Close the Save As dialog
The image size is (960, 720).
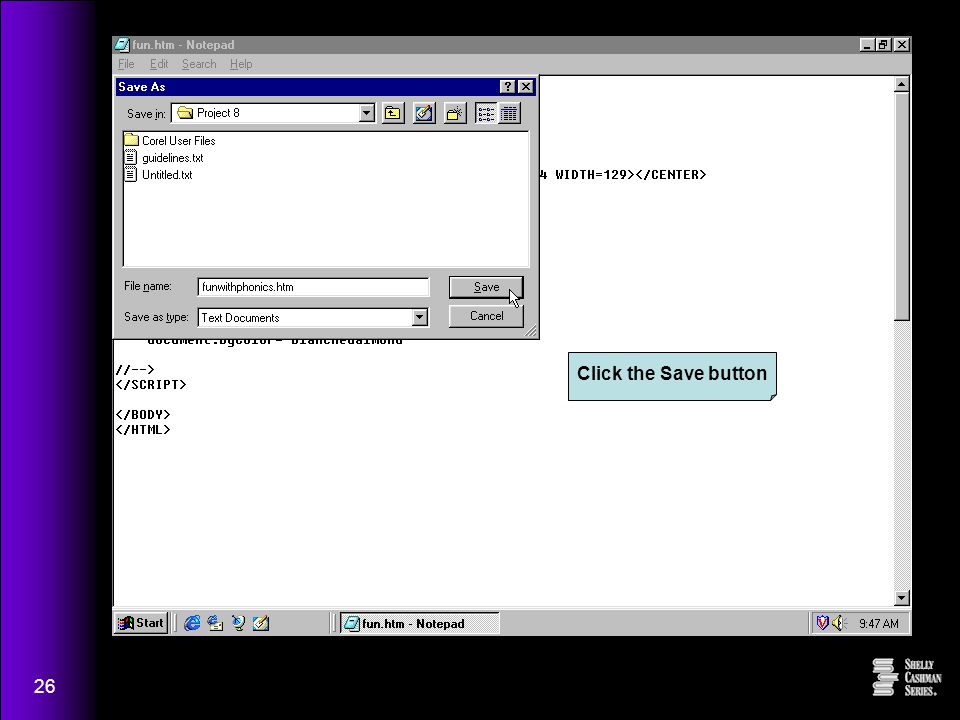point(525,87)
